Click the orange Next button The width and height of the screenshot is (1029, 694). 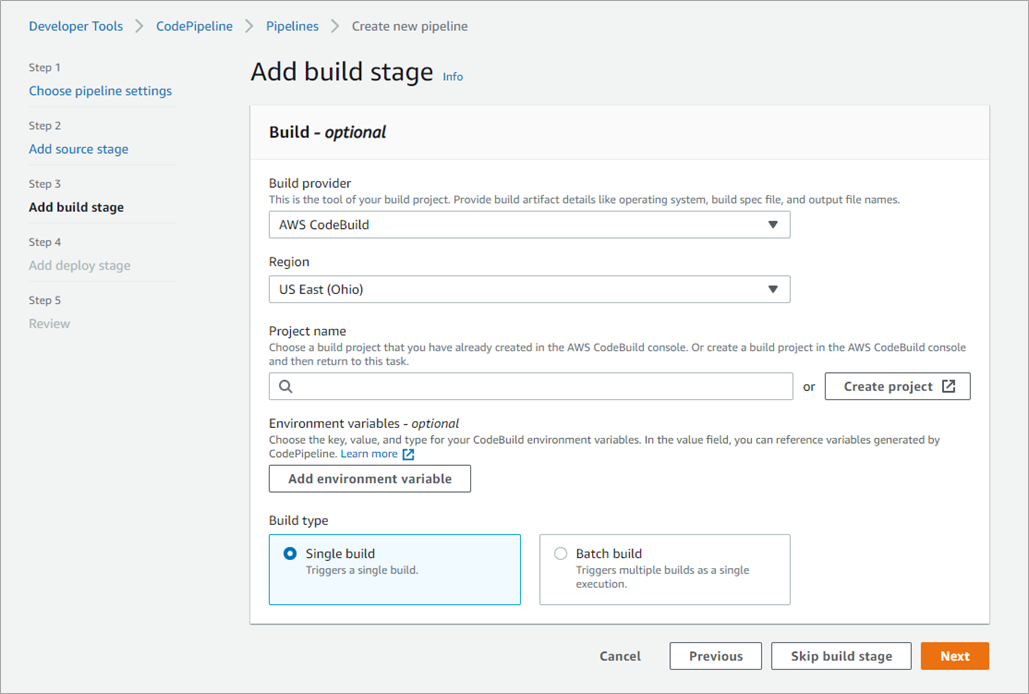(954, 656)
